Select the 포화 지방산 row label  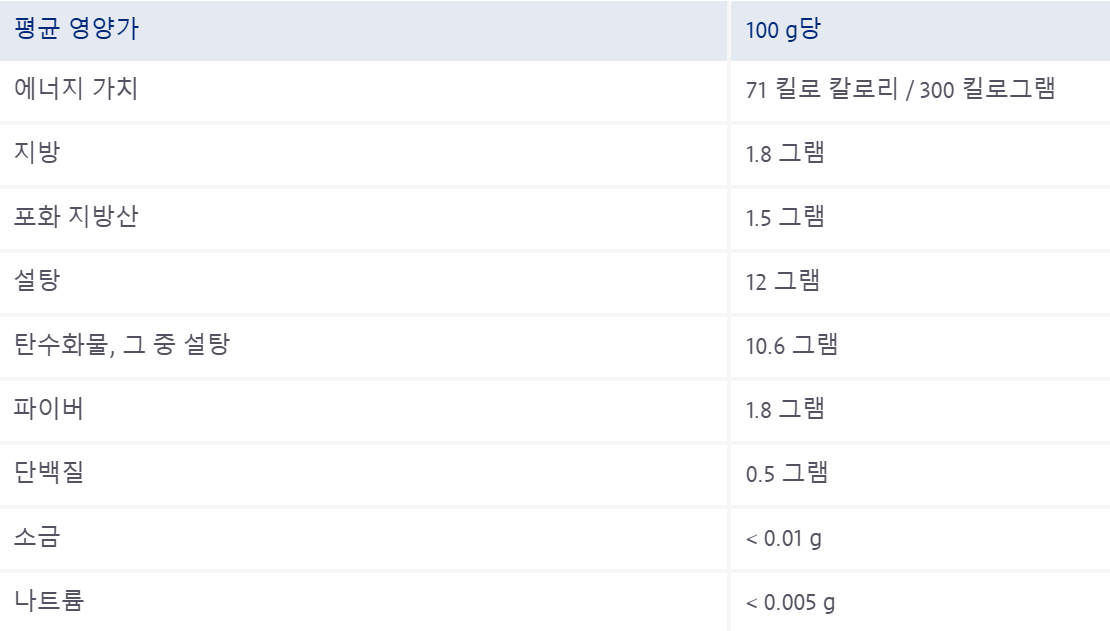click(x=76, y=216)
